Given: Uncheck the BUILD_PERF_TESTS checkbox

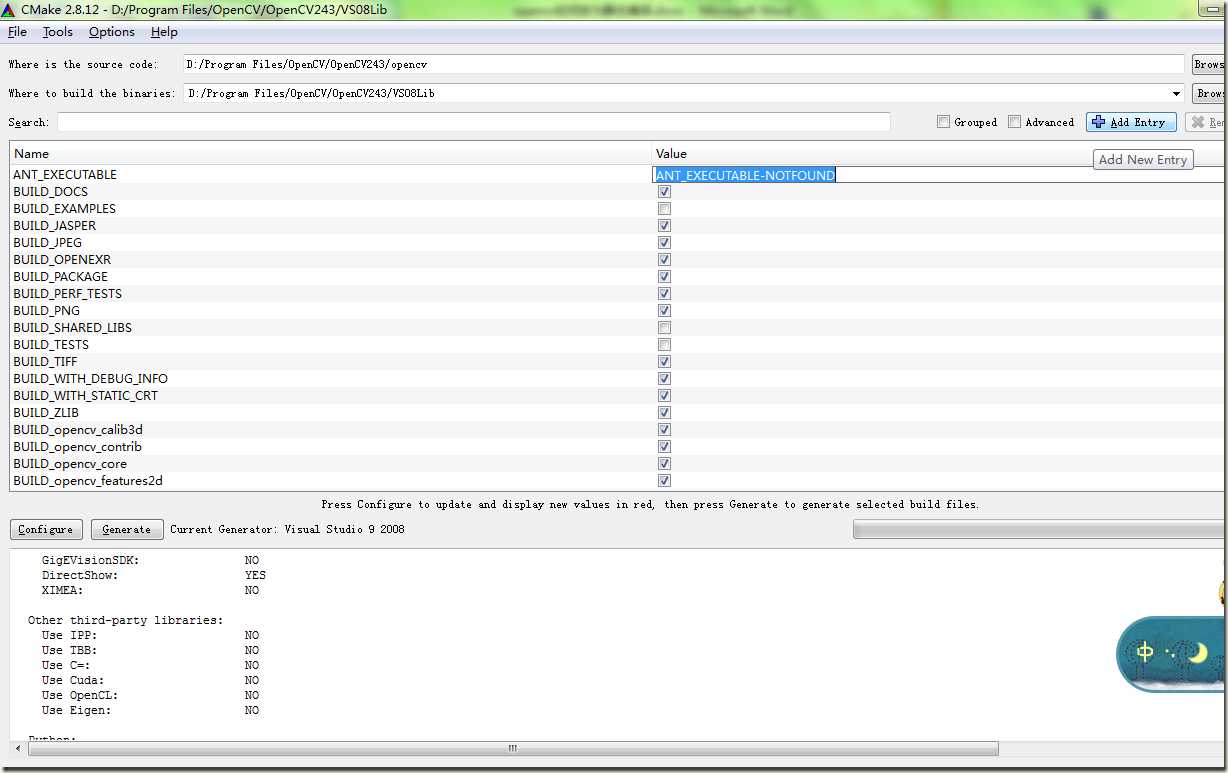Looking at the screenshot, I should (x=664, y=294).
